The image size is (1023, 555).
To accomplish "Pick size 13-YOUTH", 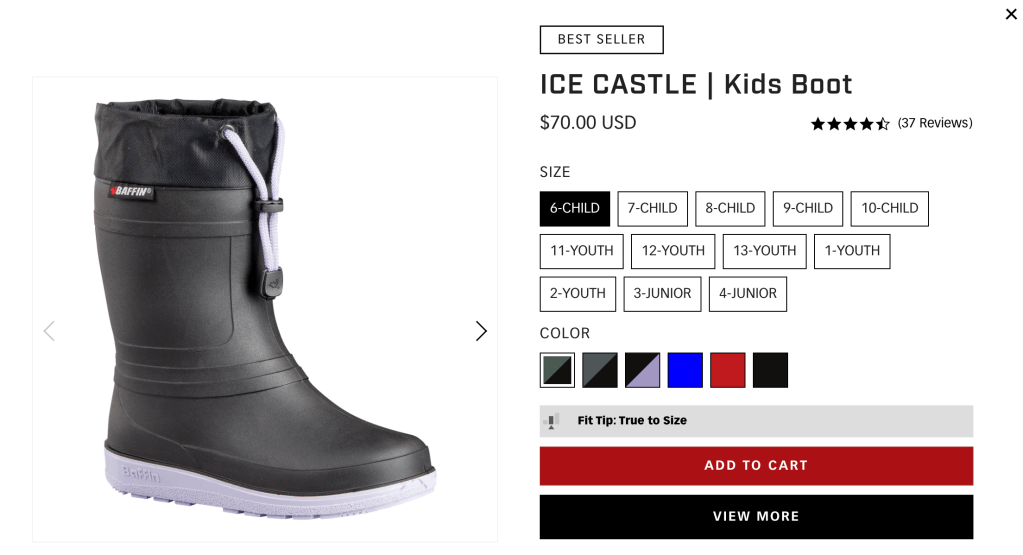I will click(x=764, y=251).
